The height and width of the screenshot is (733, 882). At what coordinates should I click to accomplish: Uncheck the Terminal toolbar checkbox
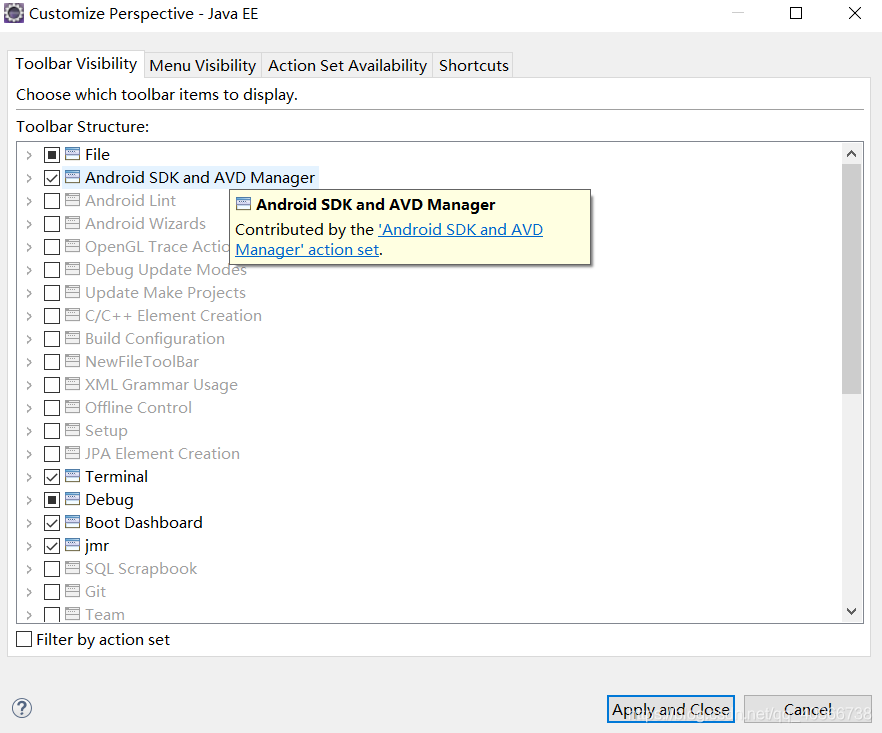tap(52, 477)
